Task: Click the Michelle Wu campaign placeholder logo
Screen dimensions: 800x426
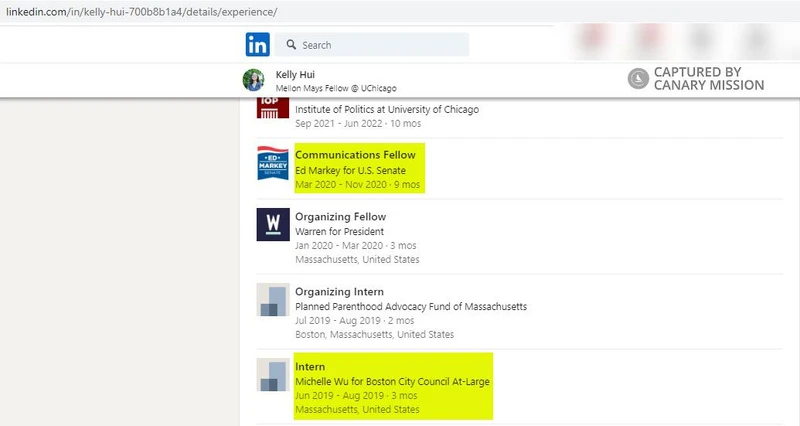Action: point(273,374)
